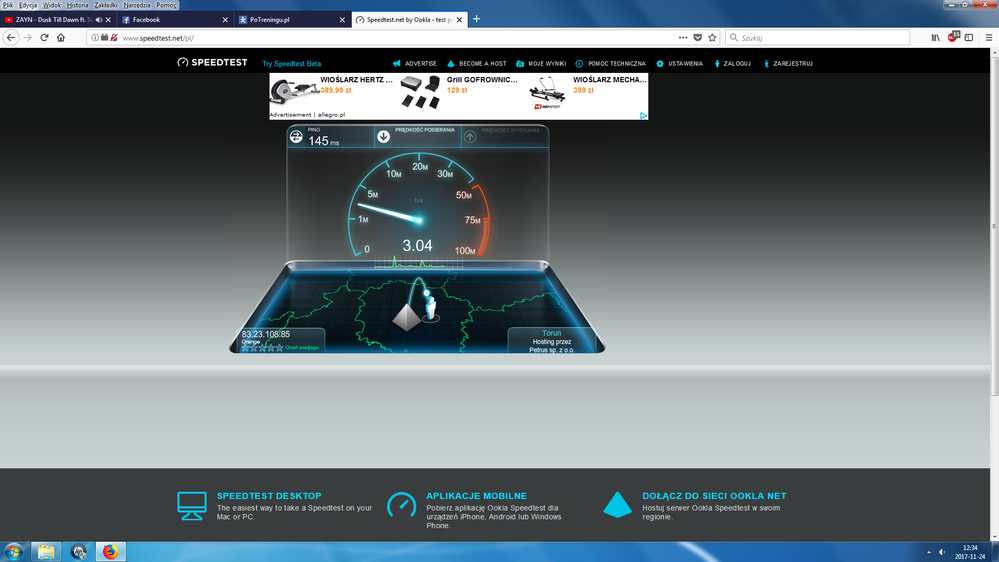Click the Adblock extension icon

(x=953, y=37)
